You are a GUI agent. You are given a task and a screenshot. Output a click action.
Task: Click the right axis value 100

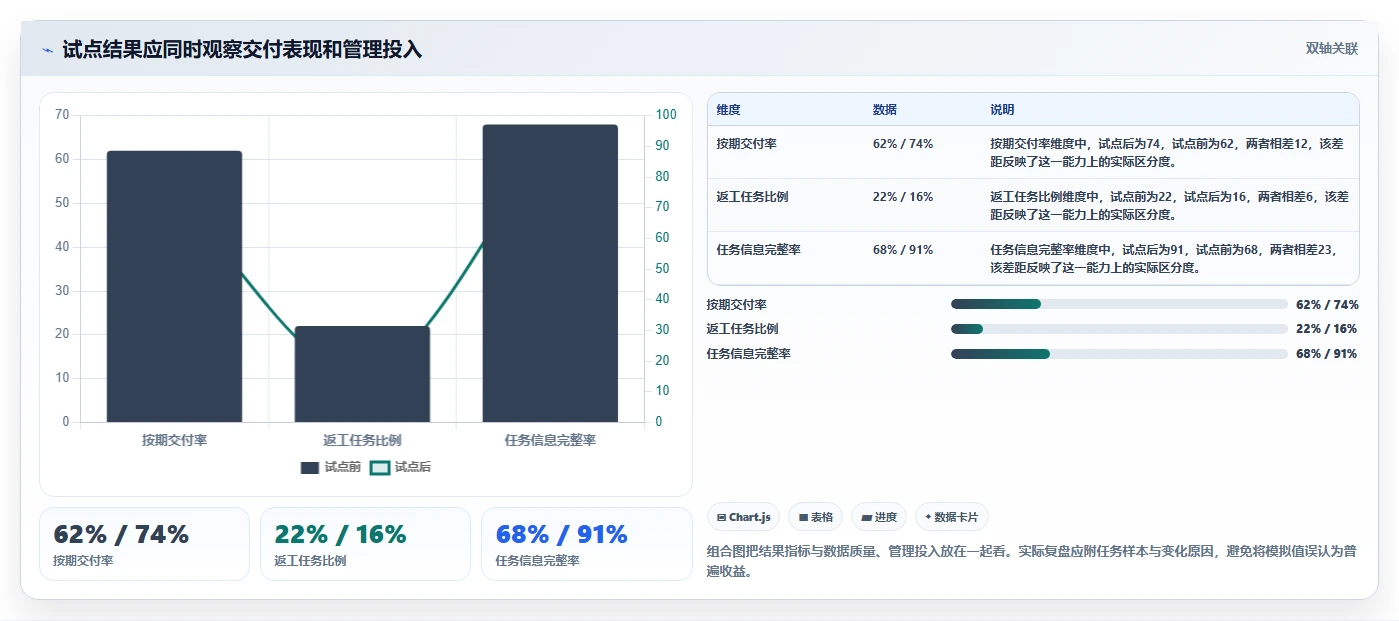pos(666,115)
